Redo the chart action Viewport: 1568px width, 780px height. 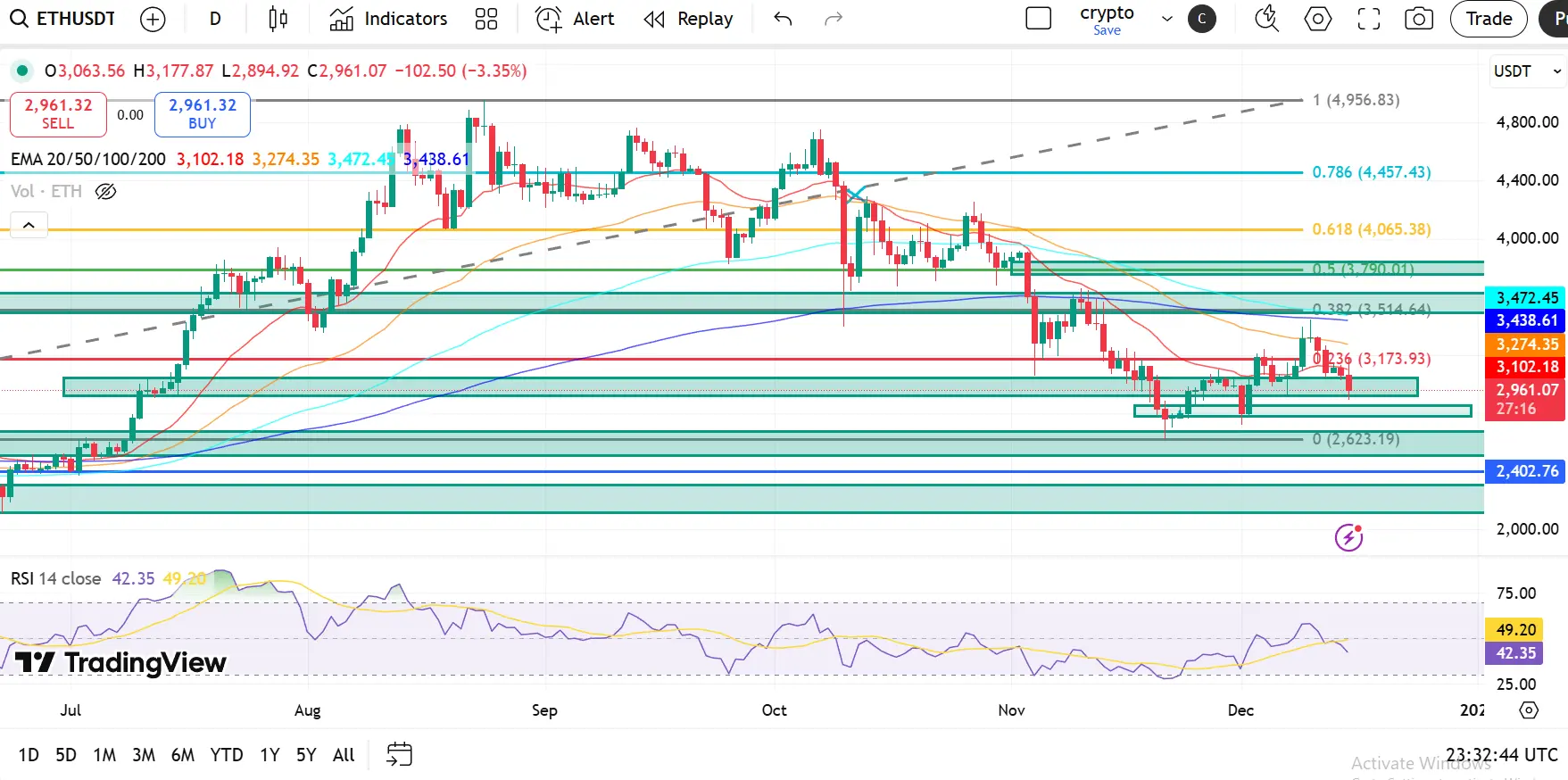tap(834, 19)
